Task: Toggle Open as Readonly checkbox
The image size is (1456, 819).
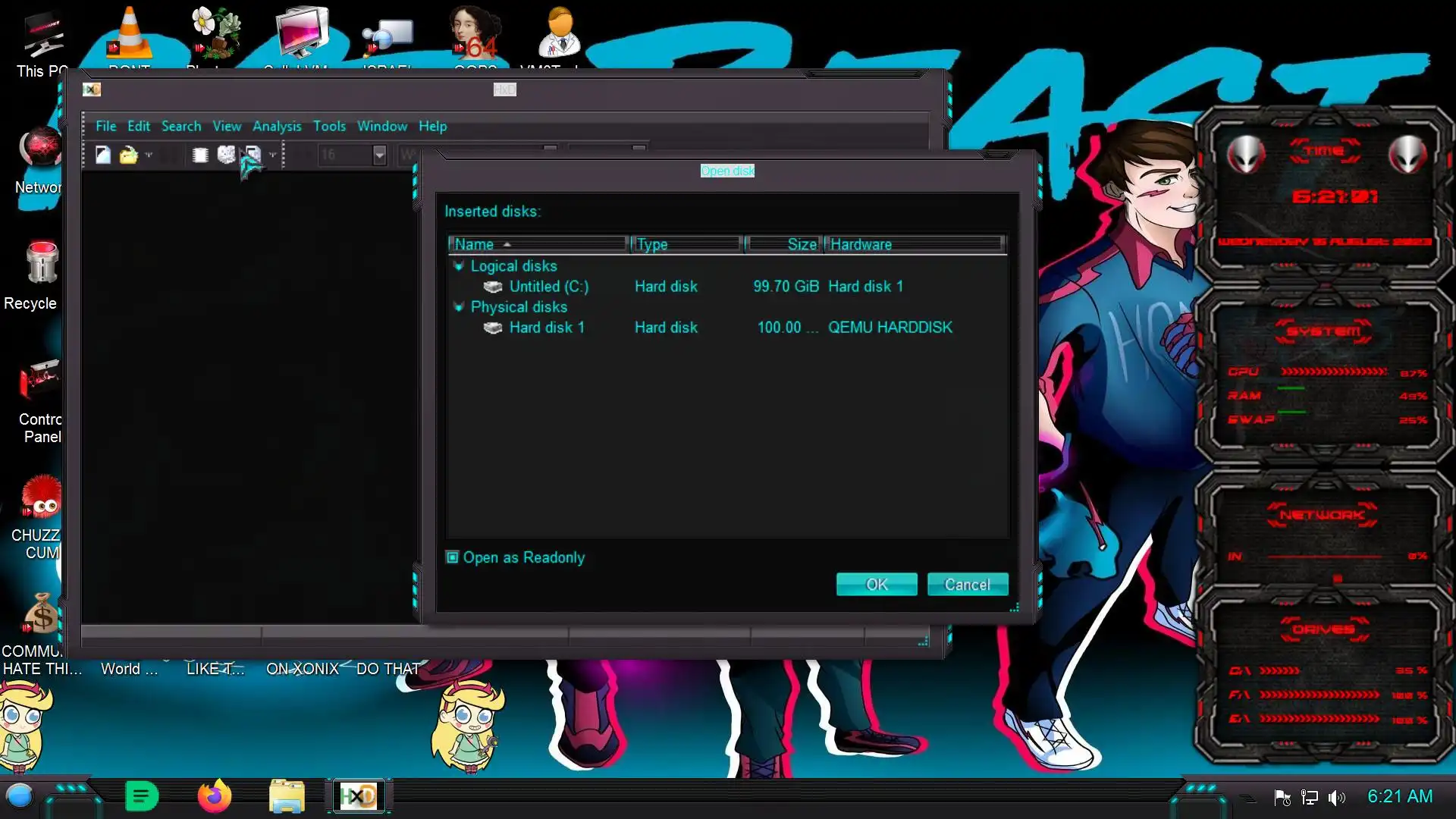Action: [x=453, y=557]
